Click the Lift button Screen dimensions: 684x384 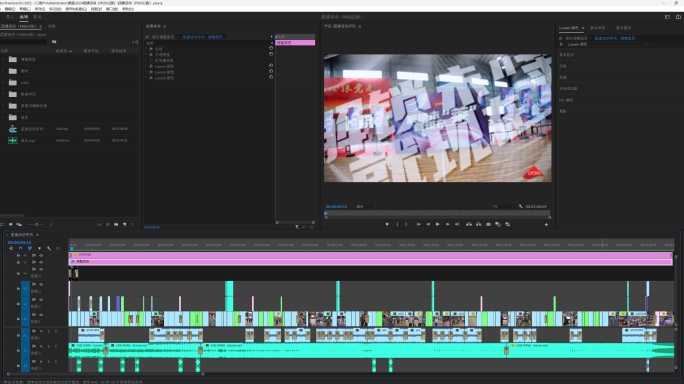[x=469, y=224]
